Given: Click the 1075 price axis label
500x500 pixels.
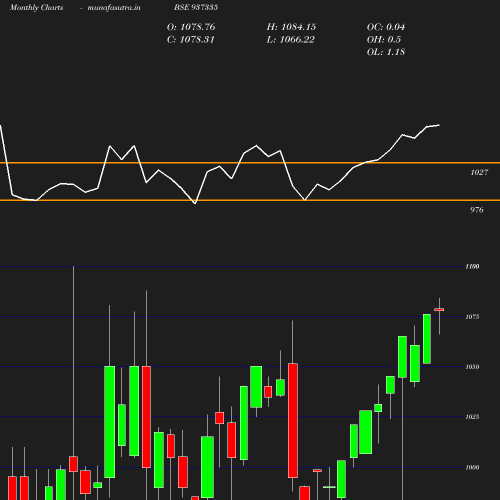Looking at the screenshot, I should (x=472, y=317).
